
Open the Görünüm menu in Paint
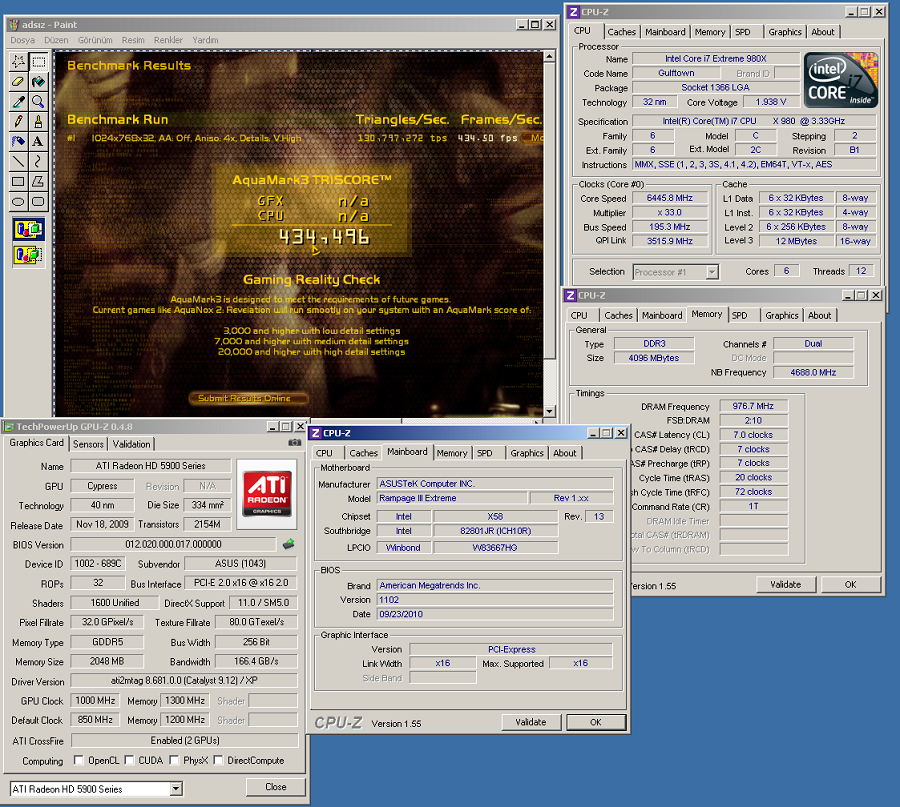pyautogui.click(x=95, y=40)
